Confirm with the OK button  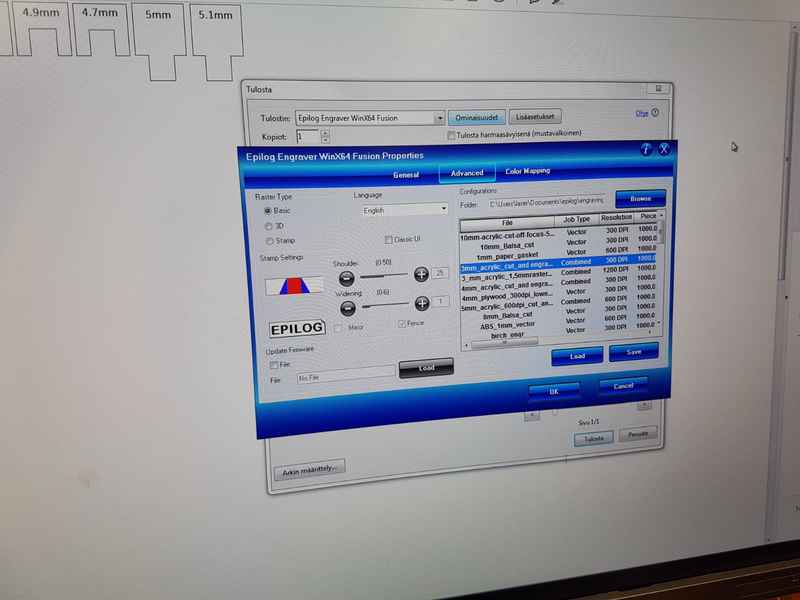coord(554,392)
